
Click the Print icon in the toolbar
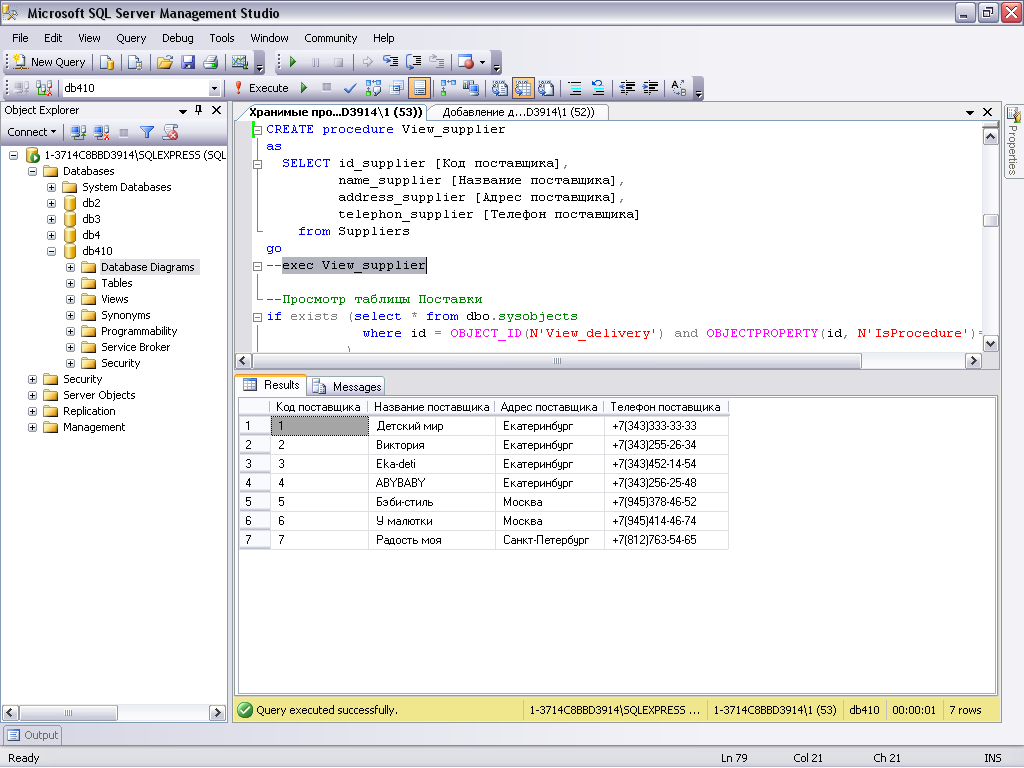[210, 62]
